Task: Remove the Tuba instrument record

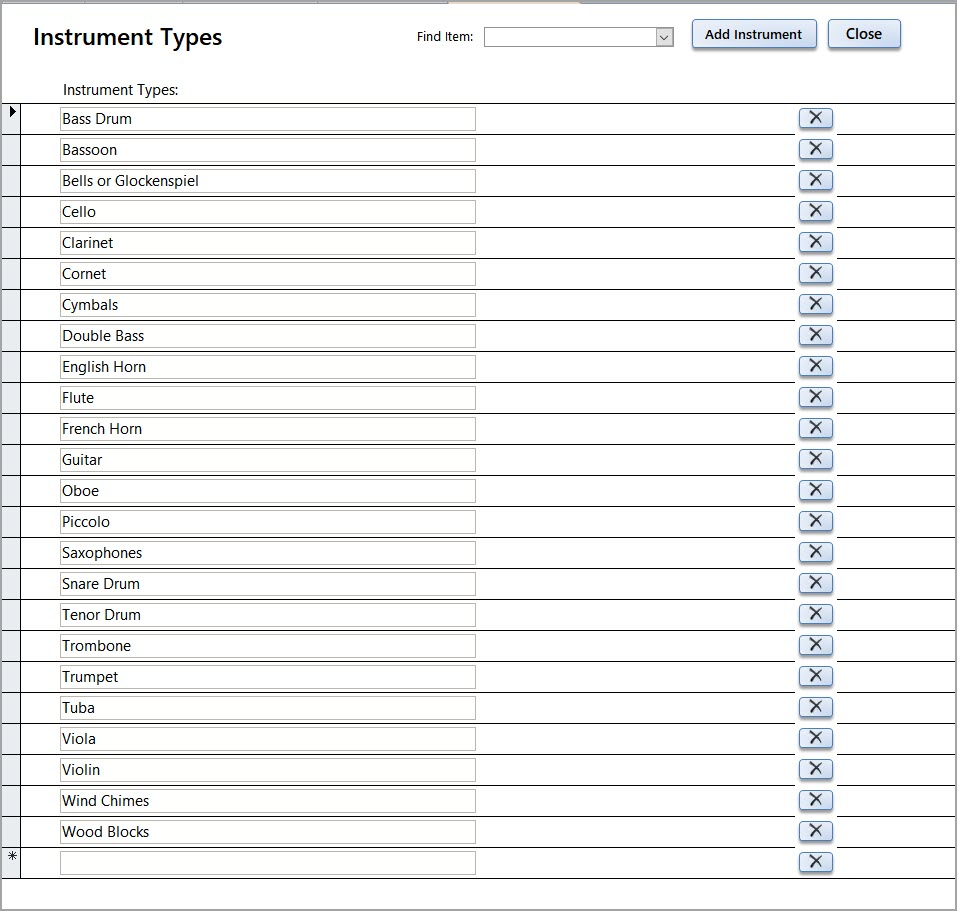Action: click(x=815, y=707)
